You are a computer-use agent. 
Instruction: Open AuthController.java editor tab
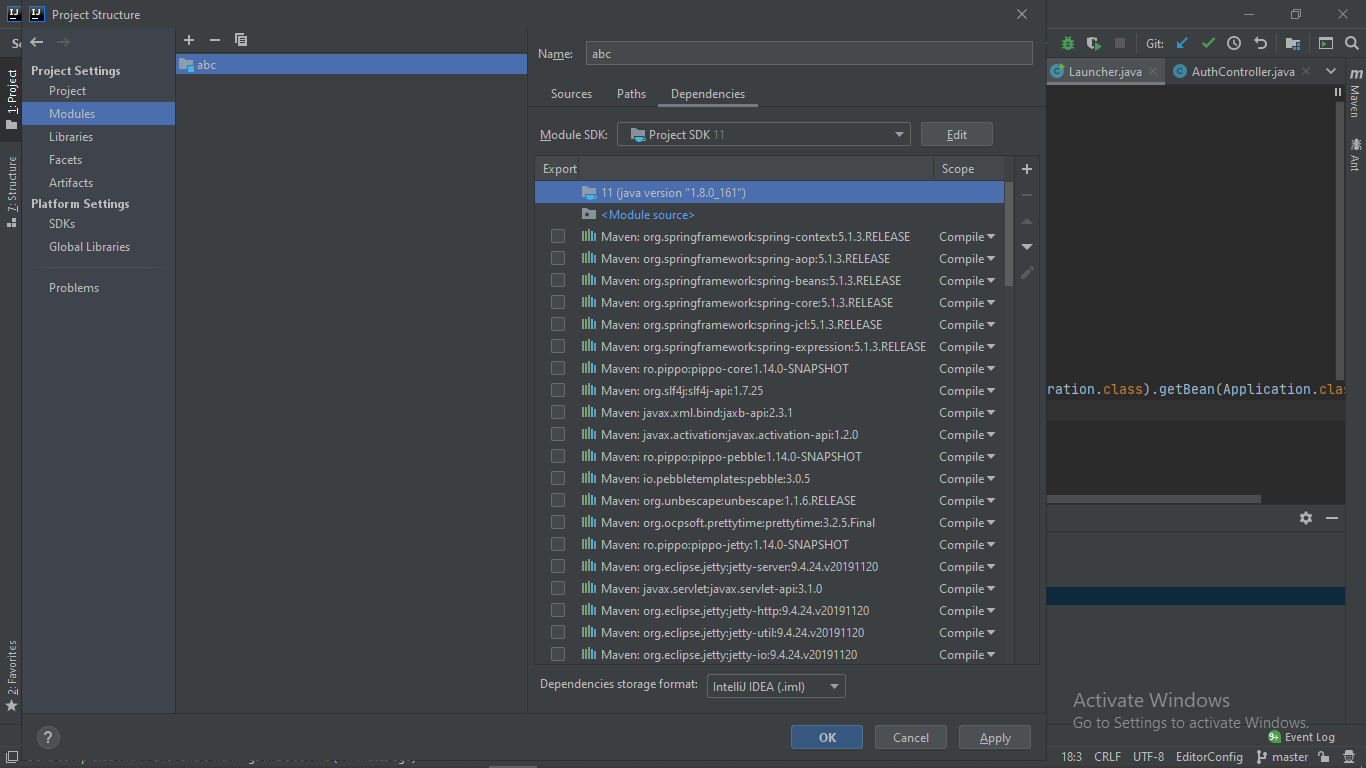(1243, 72)
